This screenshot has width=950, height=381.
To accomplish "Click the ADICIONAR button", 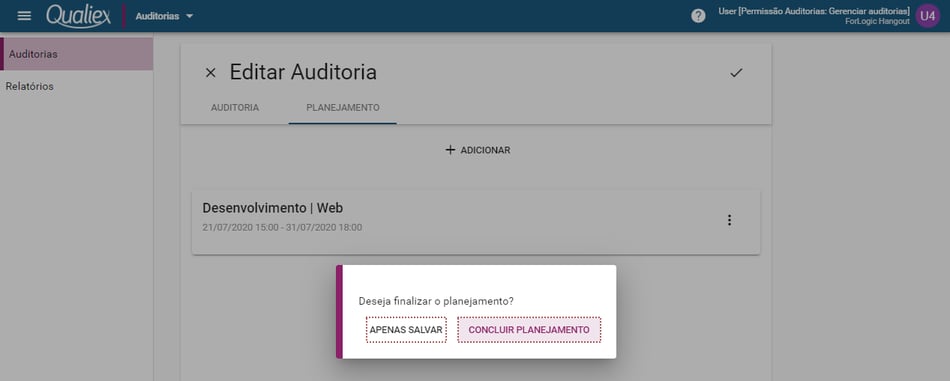I will [477, 150].
